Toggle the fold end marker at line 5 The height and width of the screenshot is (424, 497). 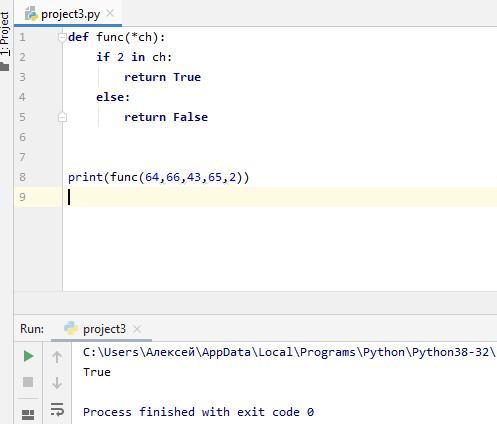(x=62, y=117)
